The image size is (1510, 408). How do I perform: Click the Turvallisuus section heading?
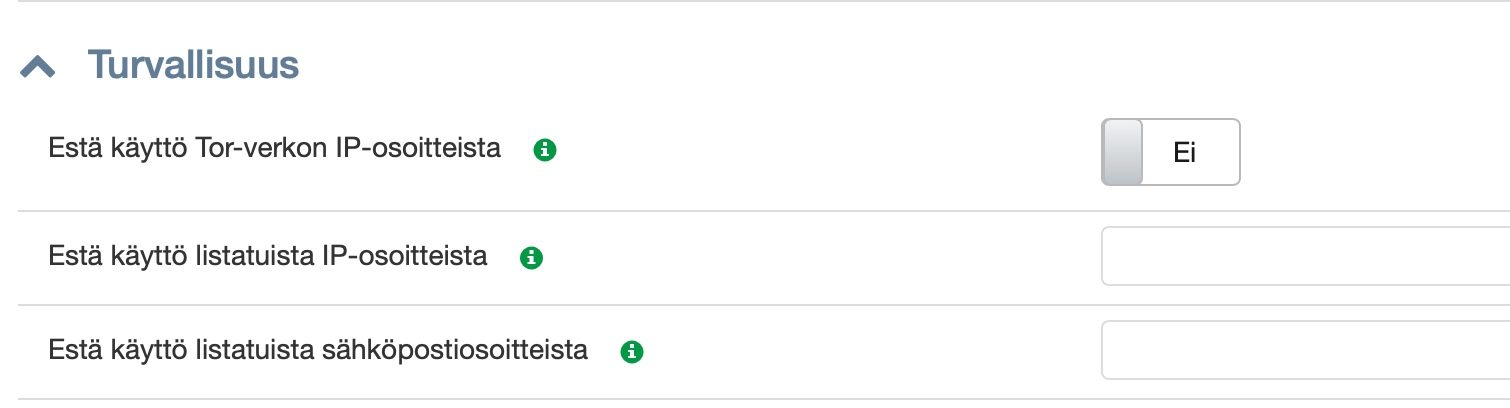coord(193,65)
